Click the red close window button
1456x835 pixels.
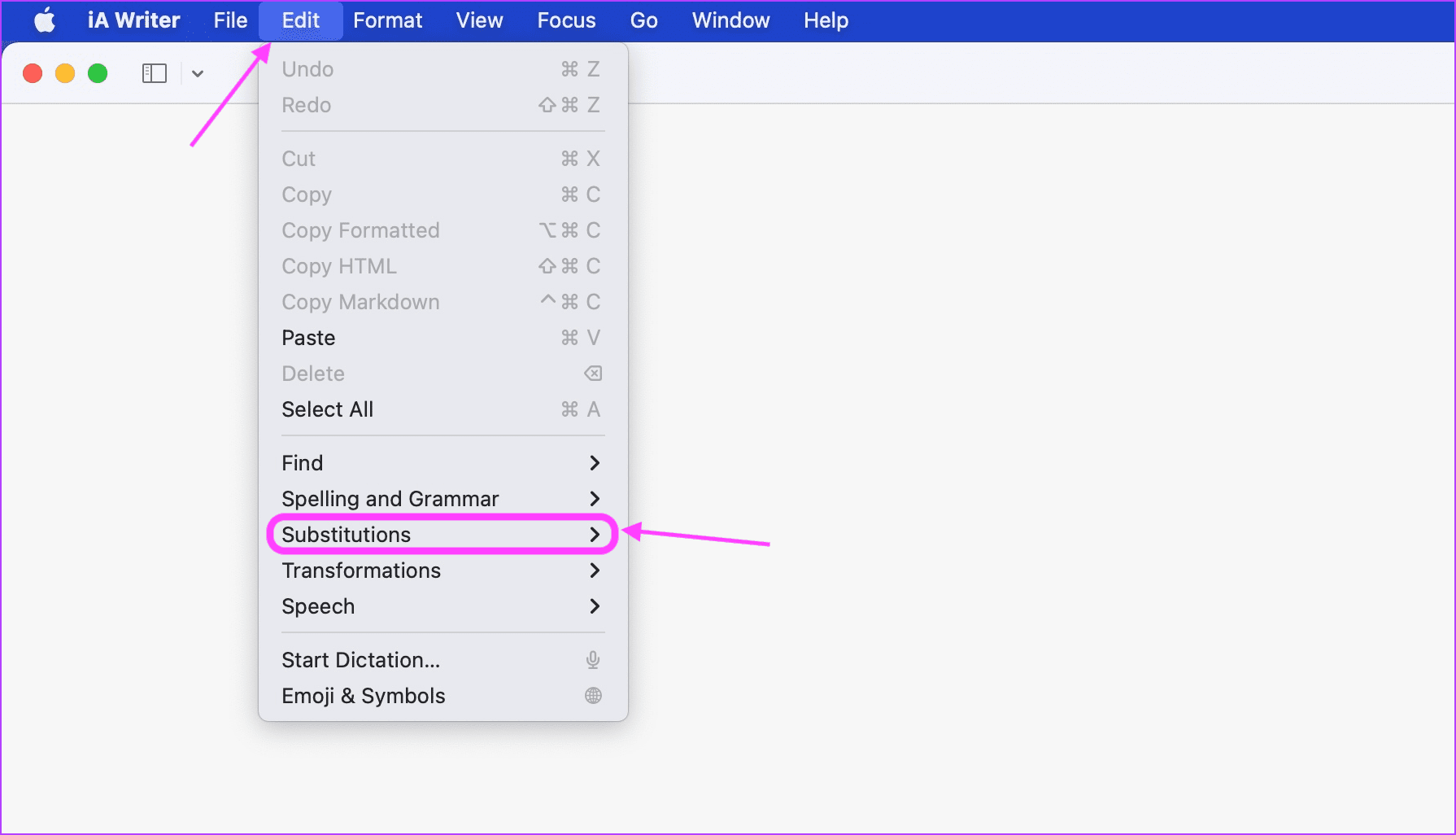point(33,73)
